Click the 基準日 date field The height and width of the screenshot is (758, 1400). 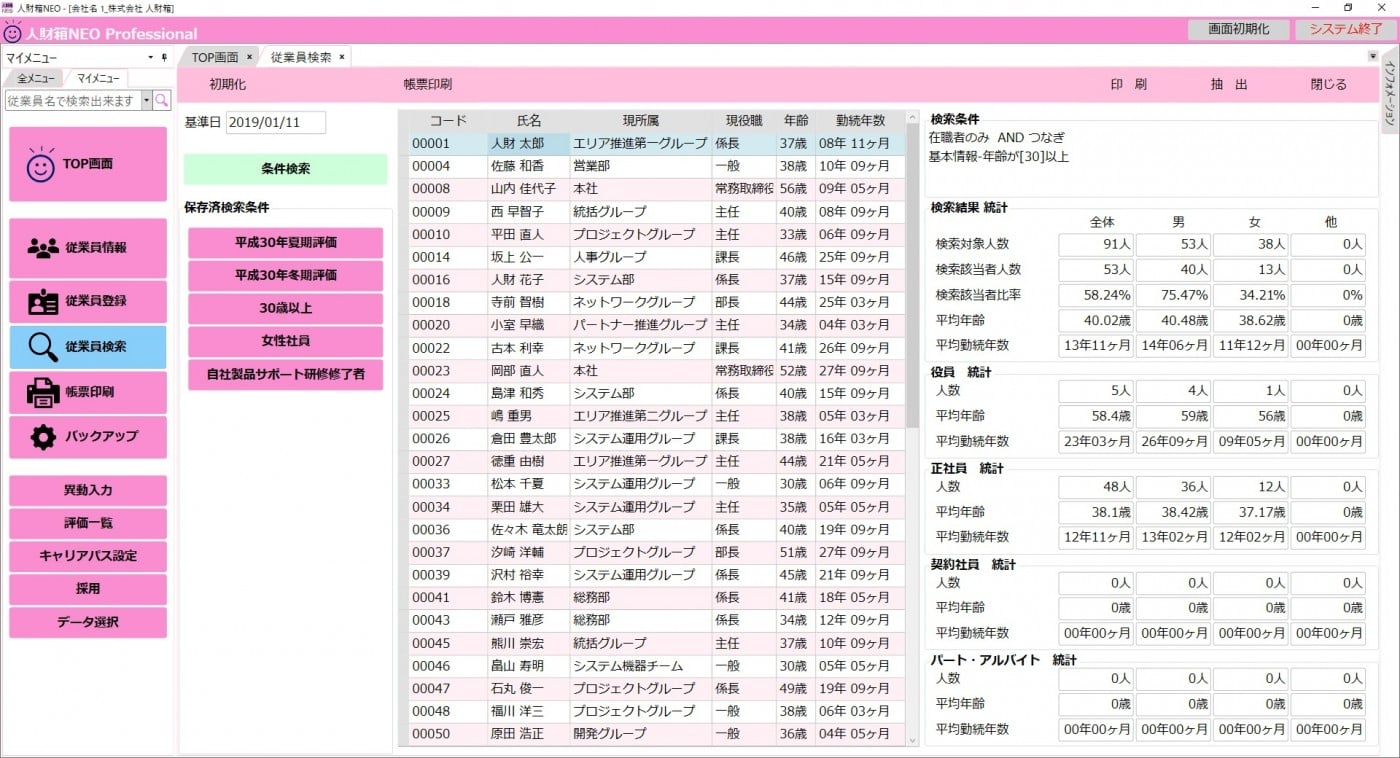click(276, 122)
